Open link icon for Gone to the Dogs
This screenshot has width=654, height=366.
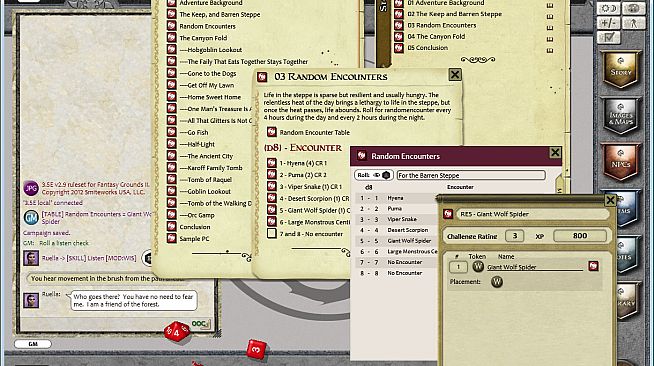pyautogui.click(x=171, y=73)
